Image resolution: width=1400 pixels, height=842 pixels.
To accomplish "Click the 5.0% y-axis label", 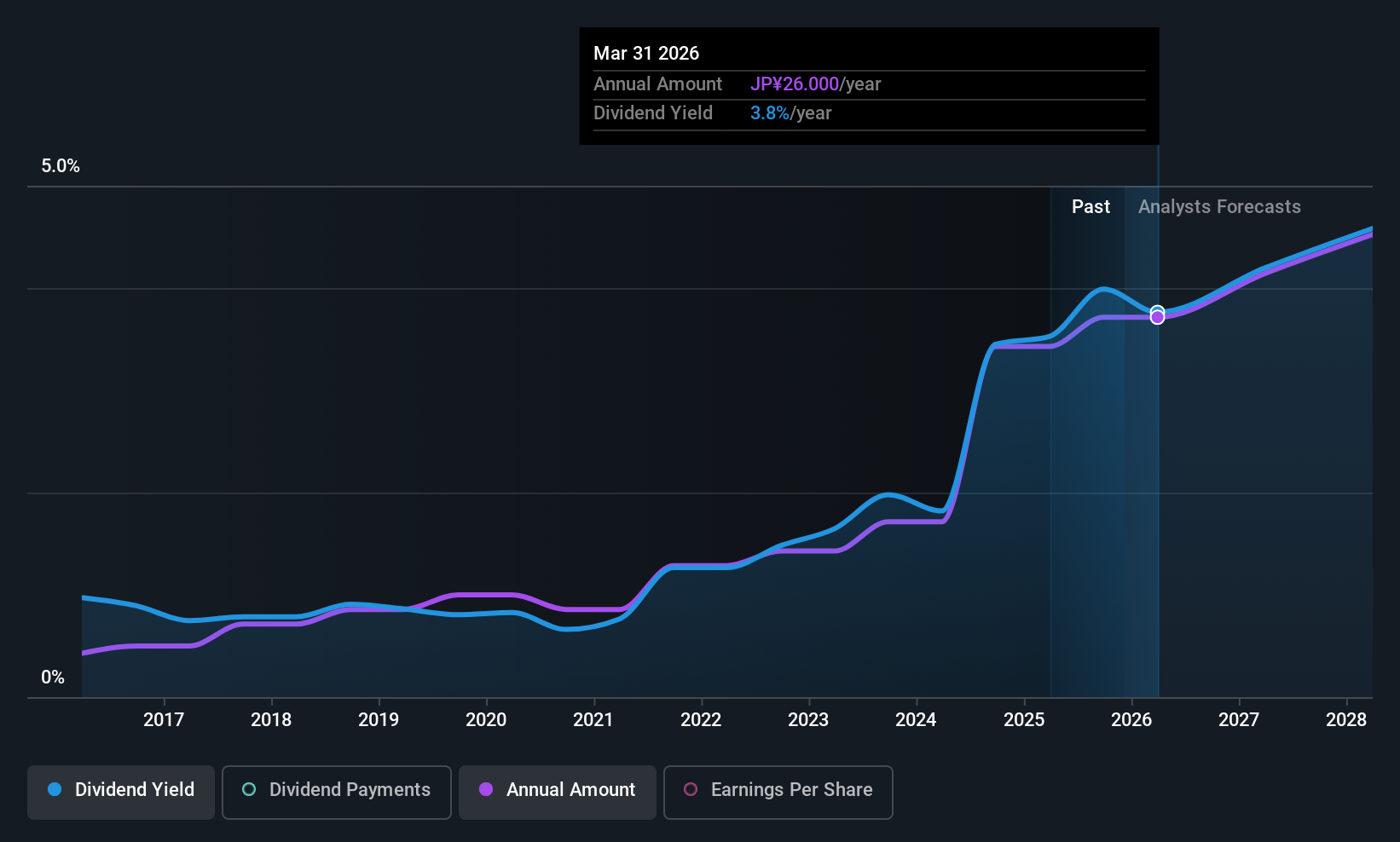I will (61, 166).
